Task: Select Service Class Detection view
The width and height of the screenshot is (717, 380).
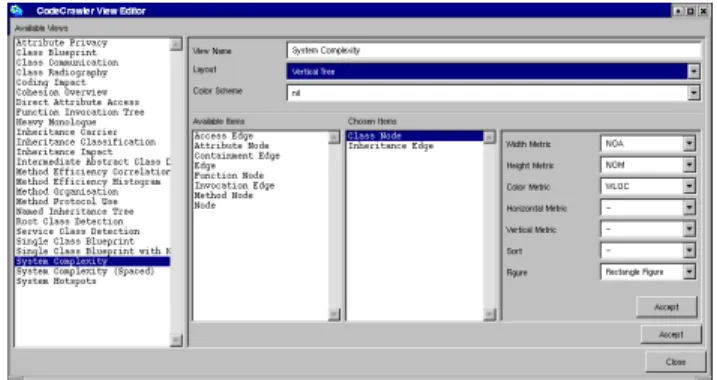Action: [x=77, y=231]
